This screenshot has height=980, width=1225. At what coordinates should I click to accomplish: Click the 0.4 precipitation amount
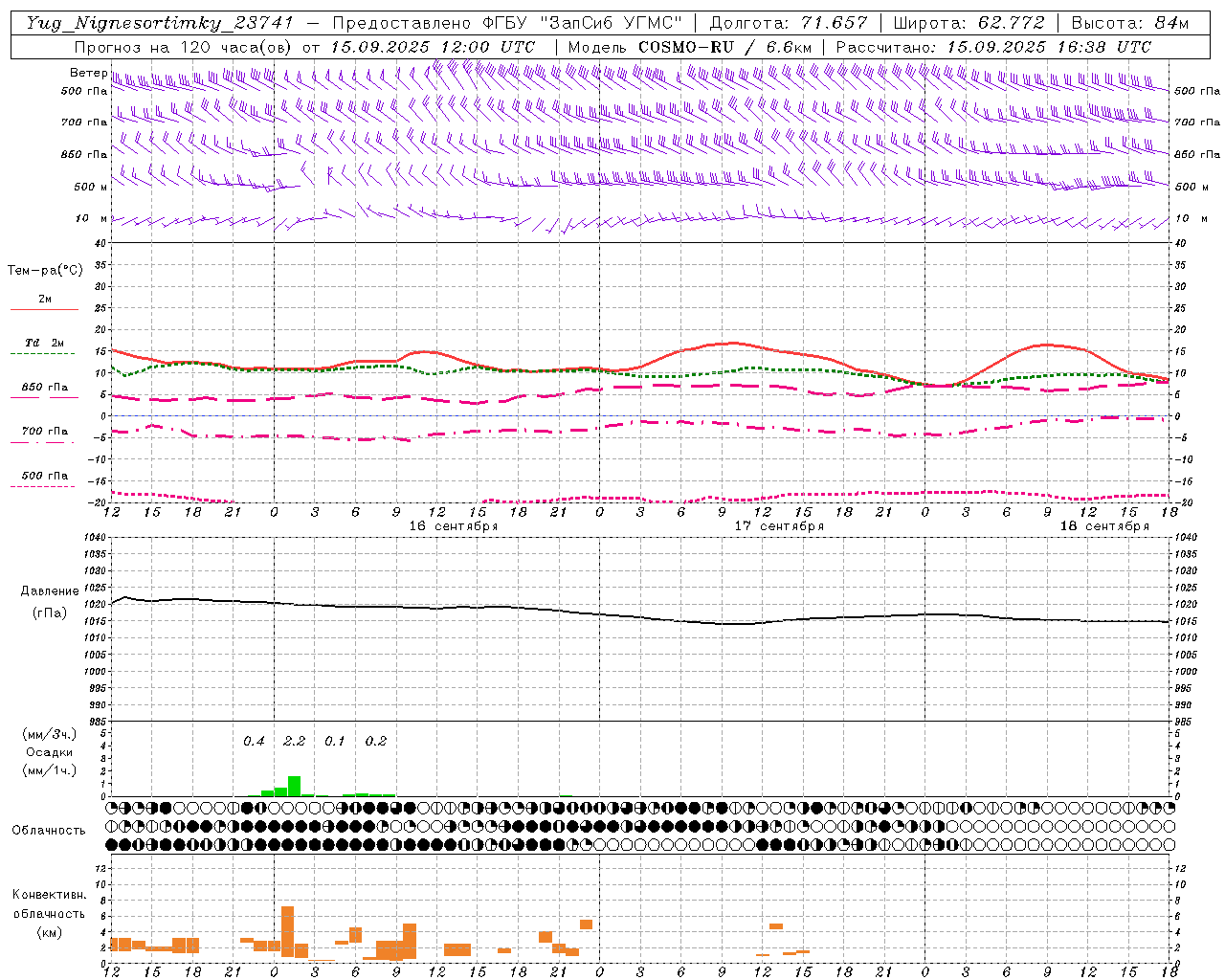point(254,741)
